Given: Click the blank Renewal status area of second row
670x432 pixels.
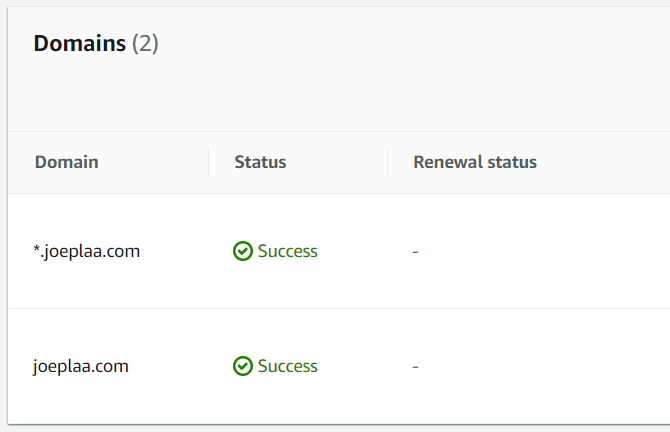Looking at the screenshot, I should point(543,366).
